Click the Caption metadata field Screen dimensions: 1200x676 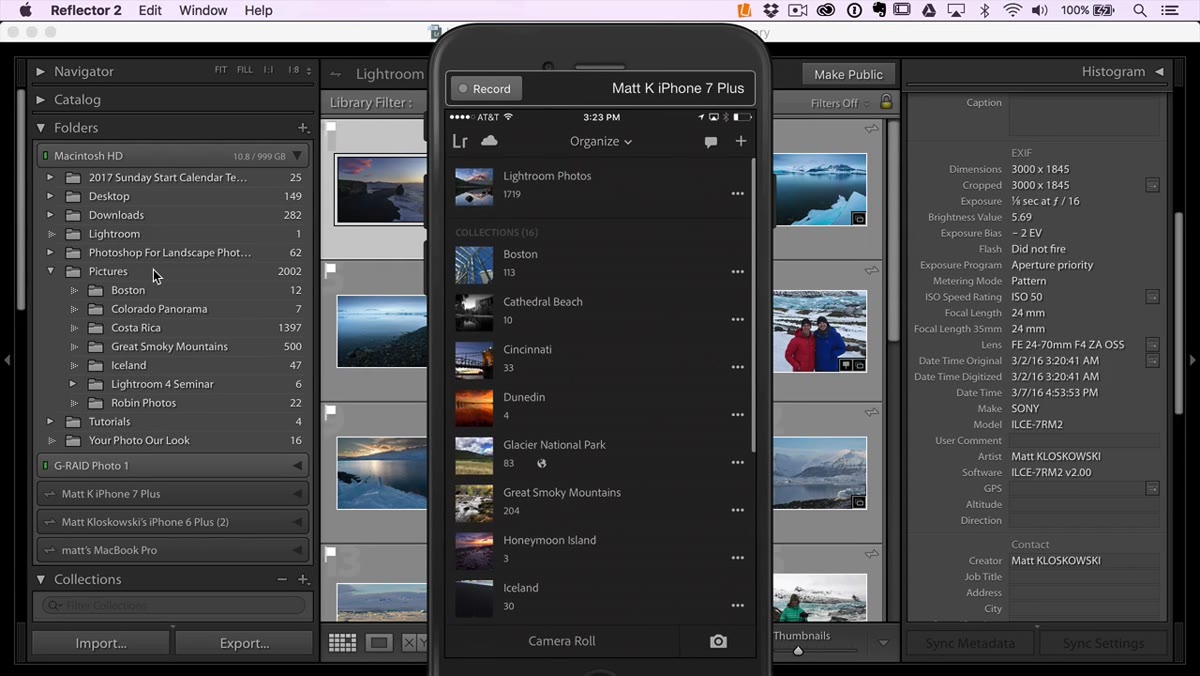click(x=1085, y=114)
